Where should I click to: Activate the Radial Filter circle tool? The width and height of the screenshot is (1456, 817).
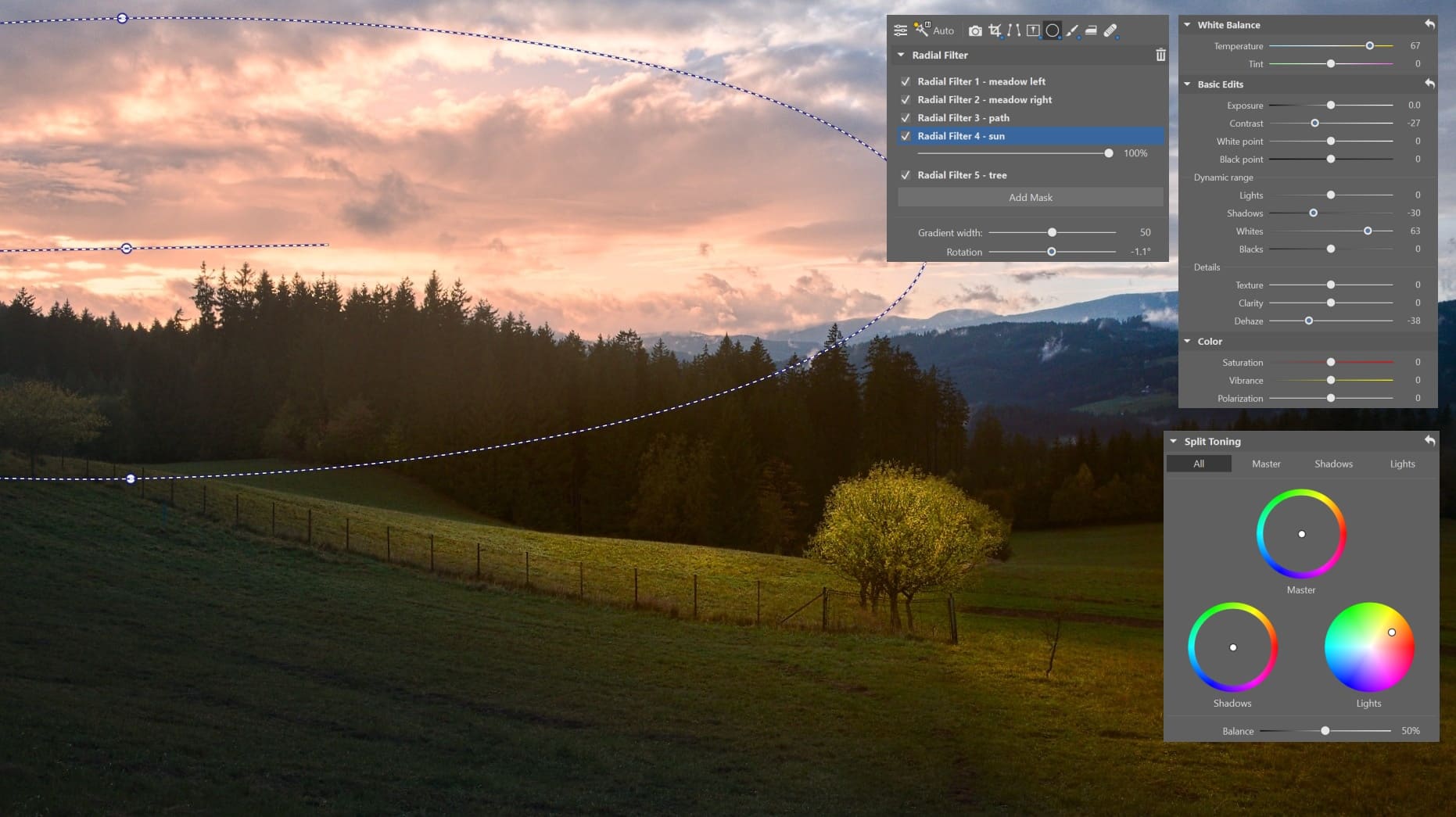click(1053, 30)
